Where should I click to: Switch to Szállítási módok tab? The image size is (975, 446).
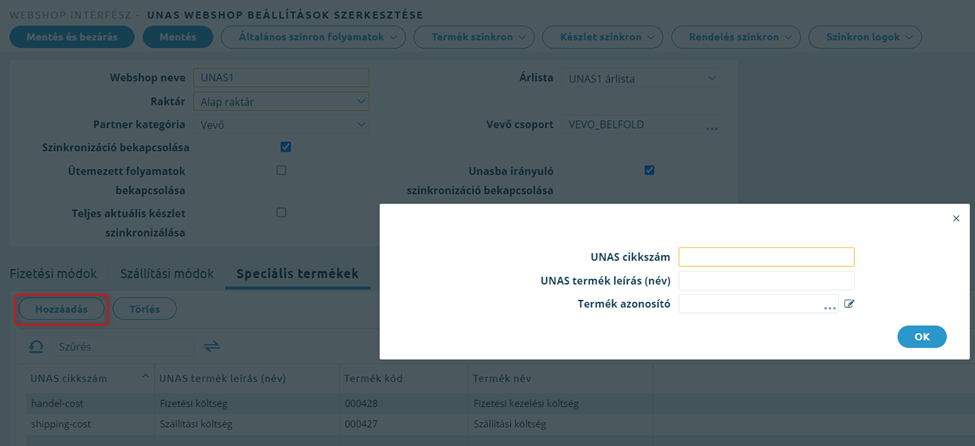pyautogui.click(x=167, y=274)
